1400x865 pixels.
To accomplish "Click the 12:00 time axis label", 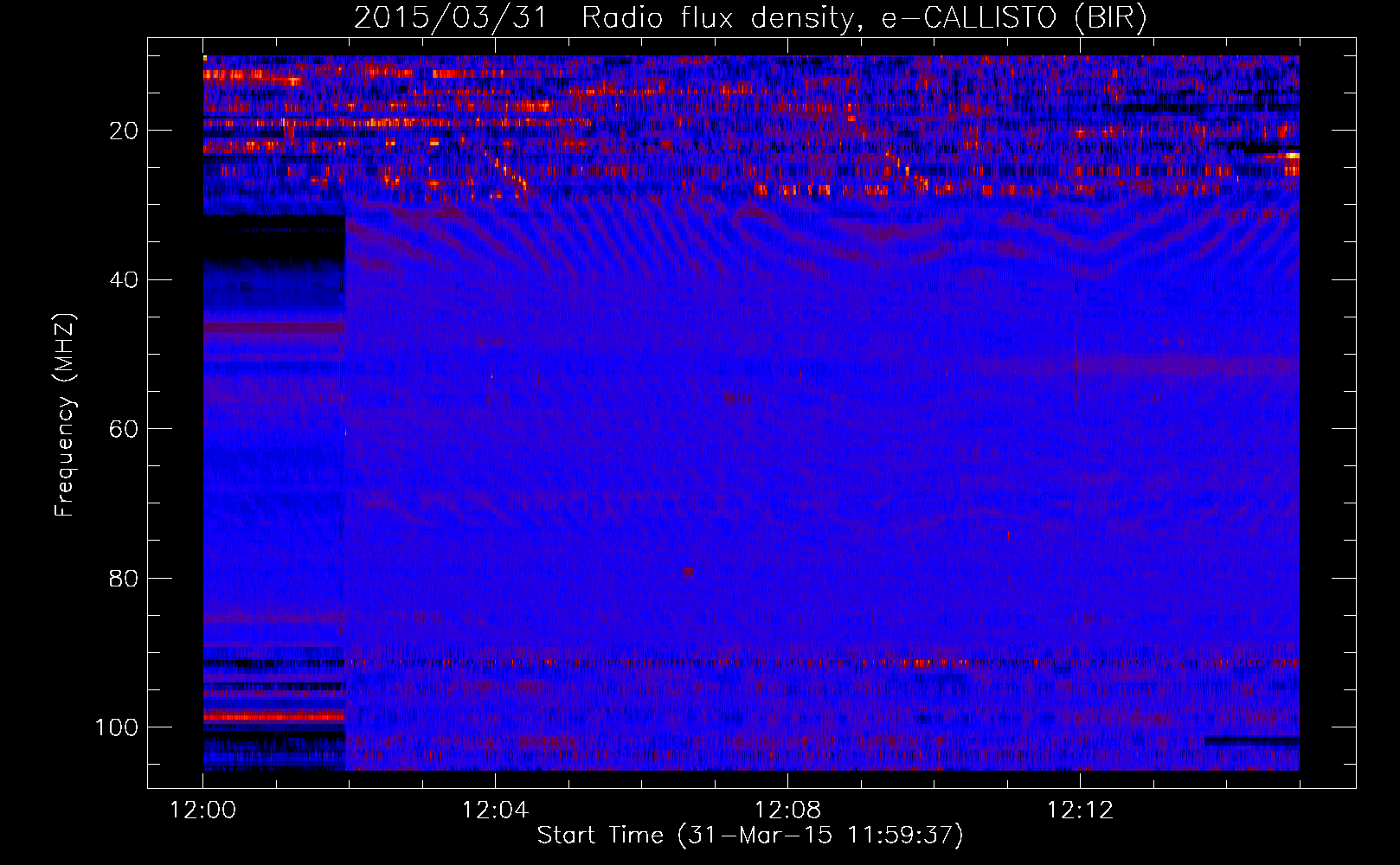I will pyautogui.click(x=203, y=811).
